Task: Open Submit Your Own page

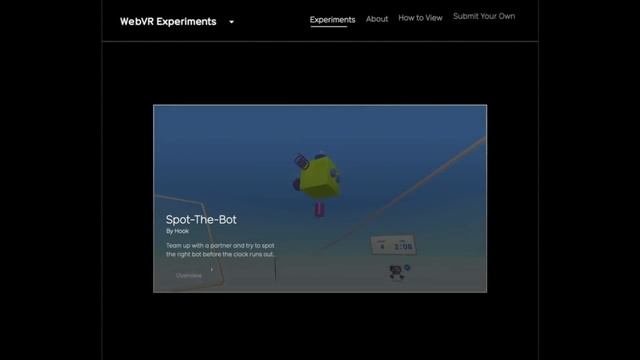Action: pos(484,16)
